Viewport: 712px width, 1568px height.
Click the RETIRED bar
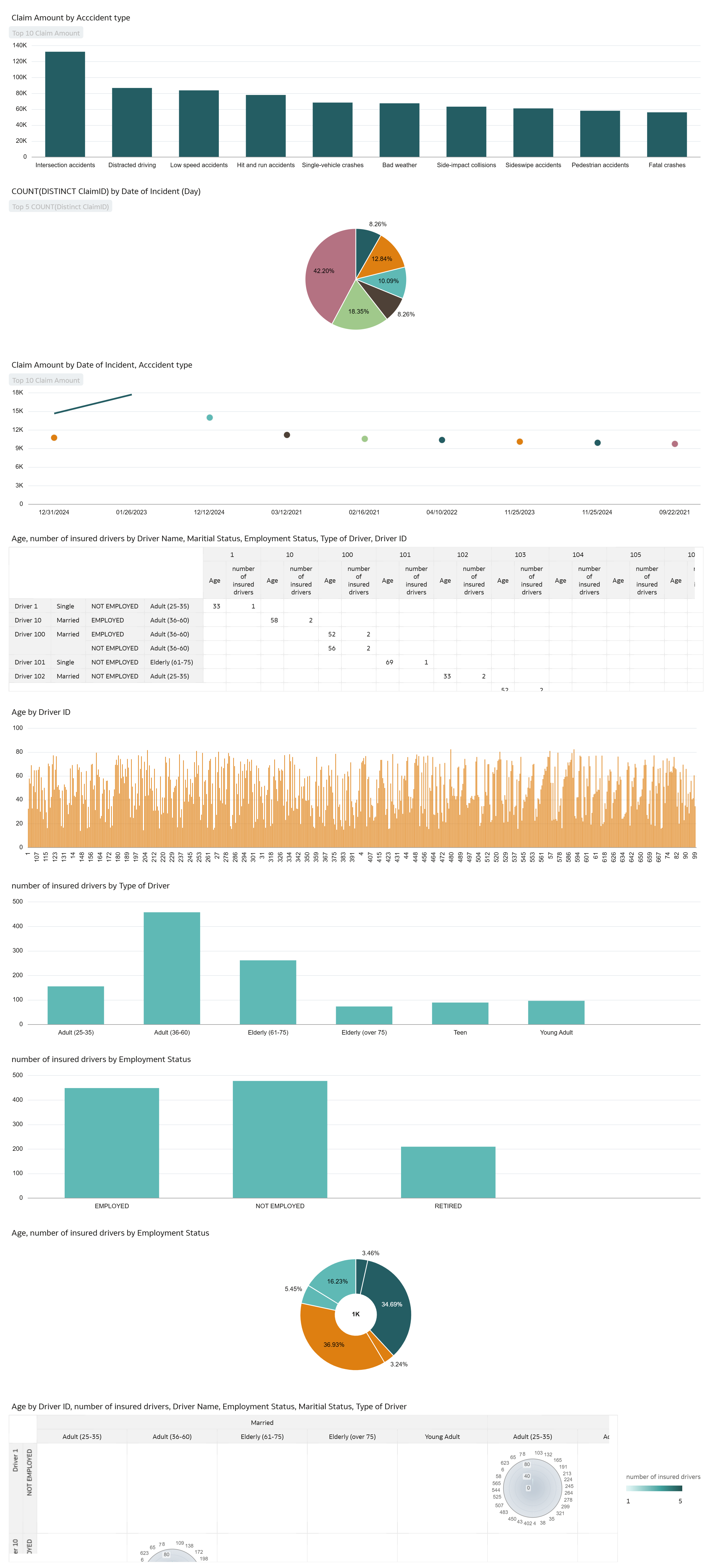pyautogui.click(x=448, y=1172)
